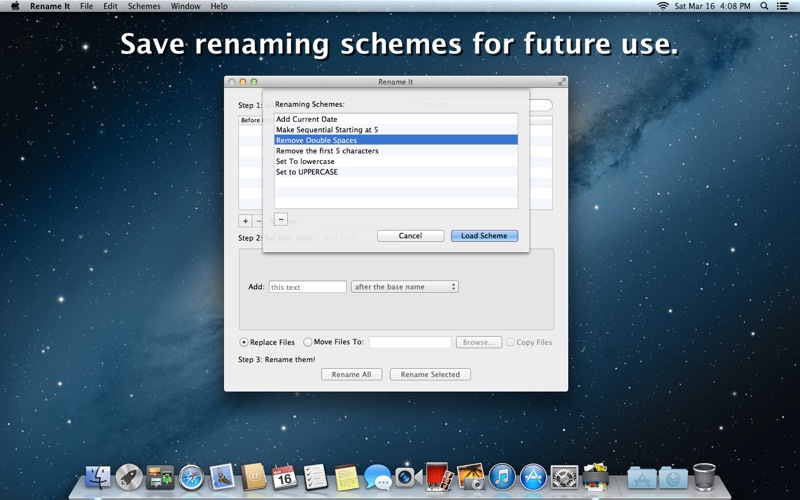This screenshot has height=500, width=800.
Task: Open Applications folder in dock
Action: tap(642, 478)
